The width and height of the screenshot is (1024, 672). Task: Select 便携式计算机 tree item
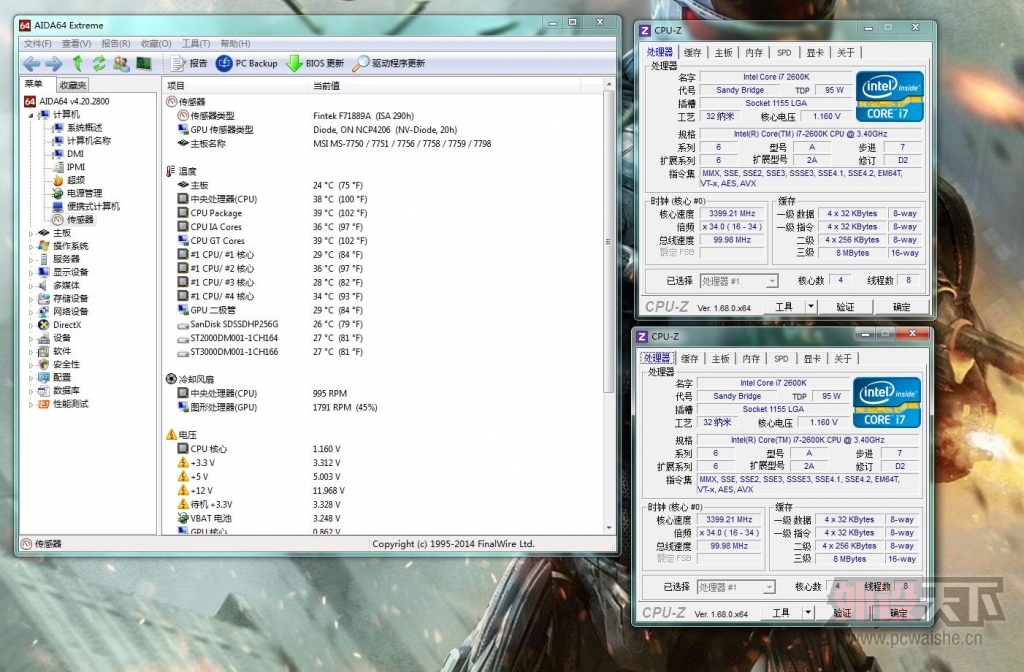tap(93, 206)
